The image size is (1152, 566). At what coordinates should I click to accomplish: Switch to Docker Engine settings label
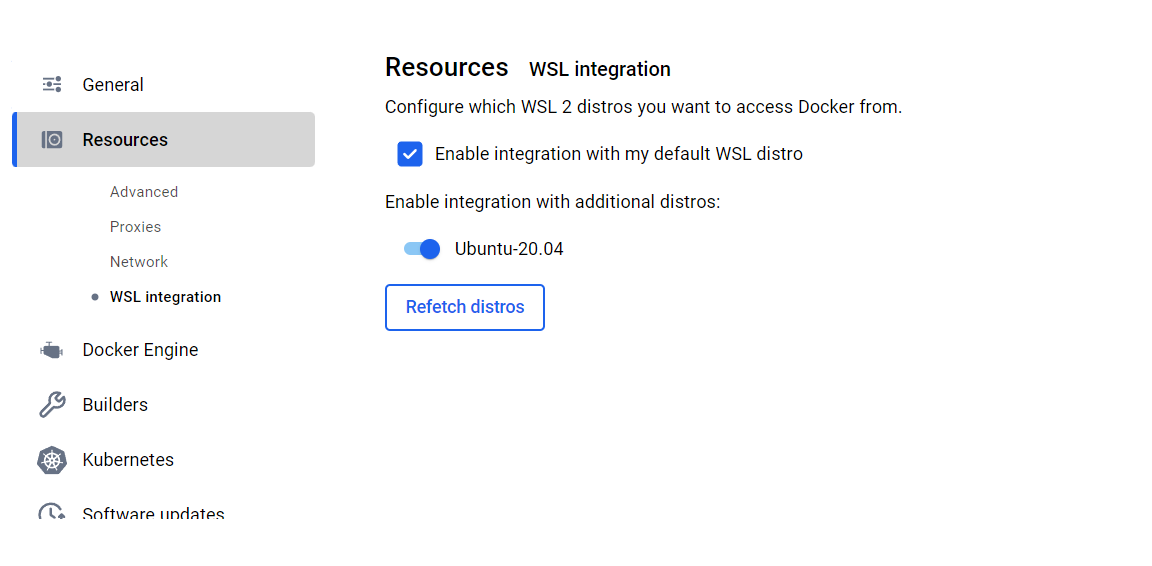pyautogui.click(x=140, y=350)
